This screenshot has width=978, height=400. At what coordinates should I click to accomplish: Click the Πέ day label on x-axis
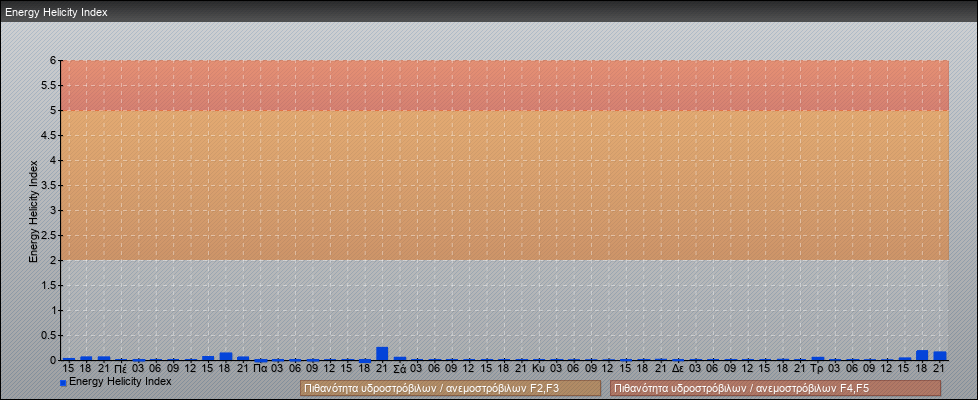tap(122, 368)
